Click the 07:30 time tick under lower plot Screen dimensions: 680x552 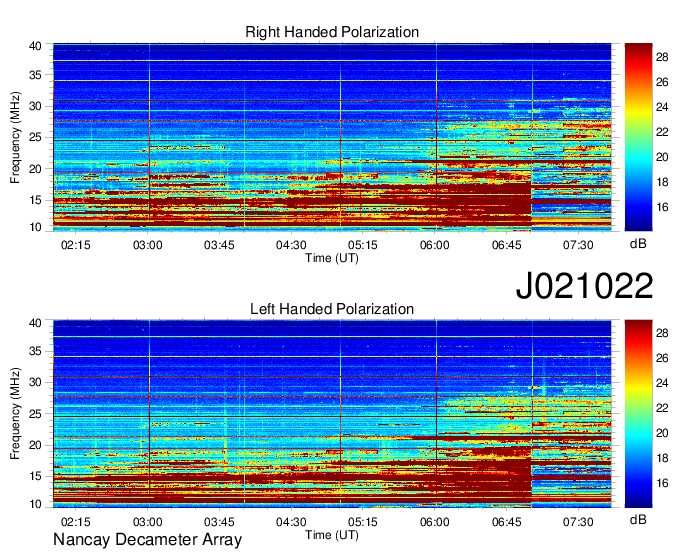coord(578,522)
